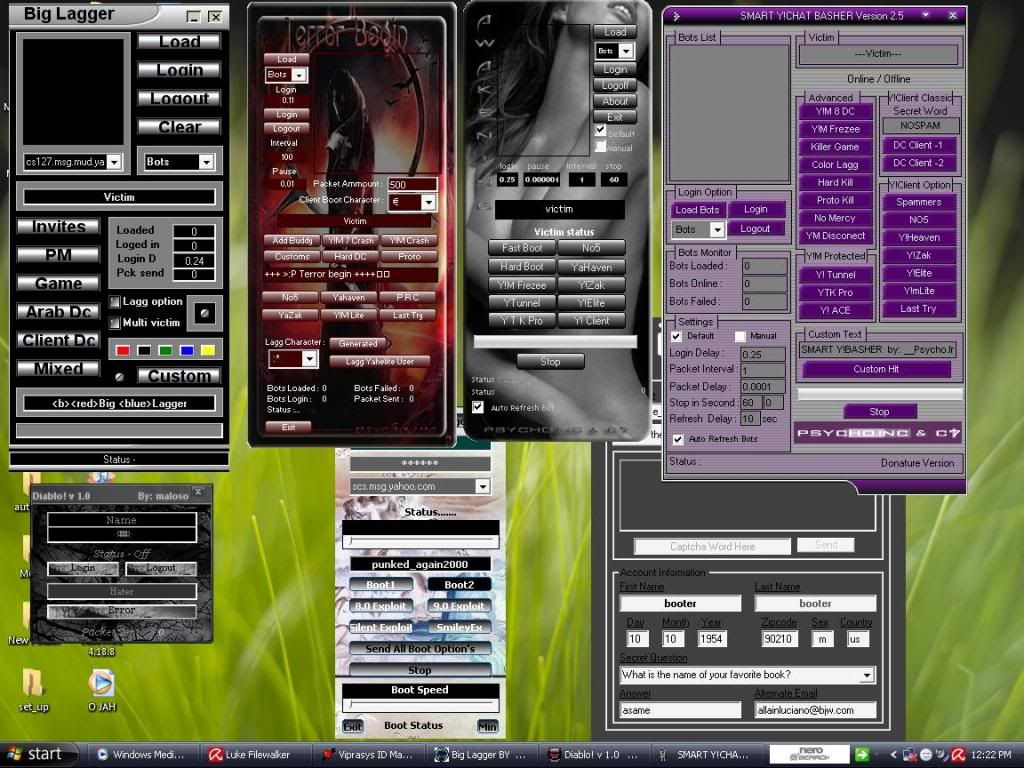Screen dimensions: 1024x768
Task: Click the small dot icon beside Custom
Action: coord(120,376)
